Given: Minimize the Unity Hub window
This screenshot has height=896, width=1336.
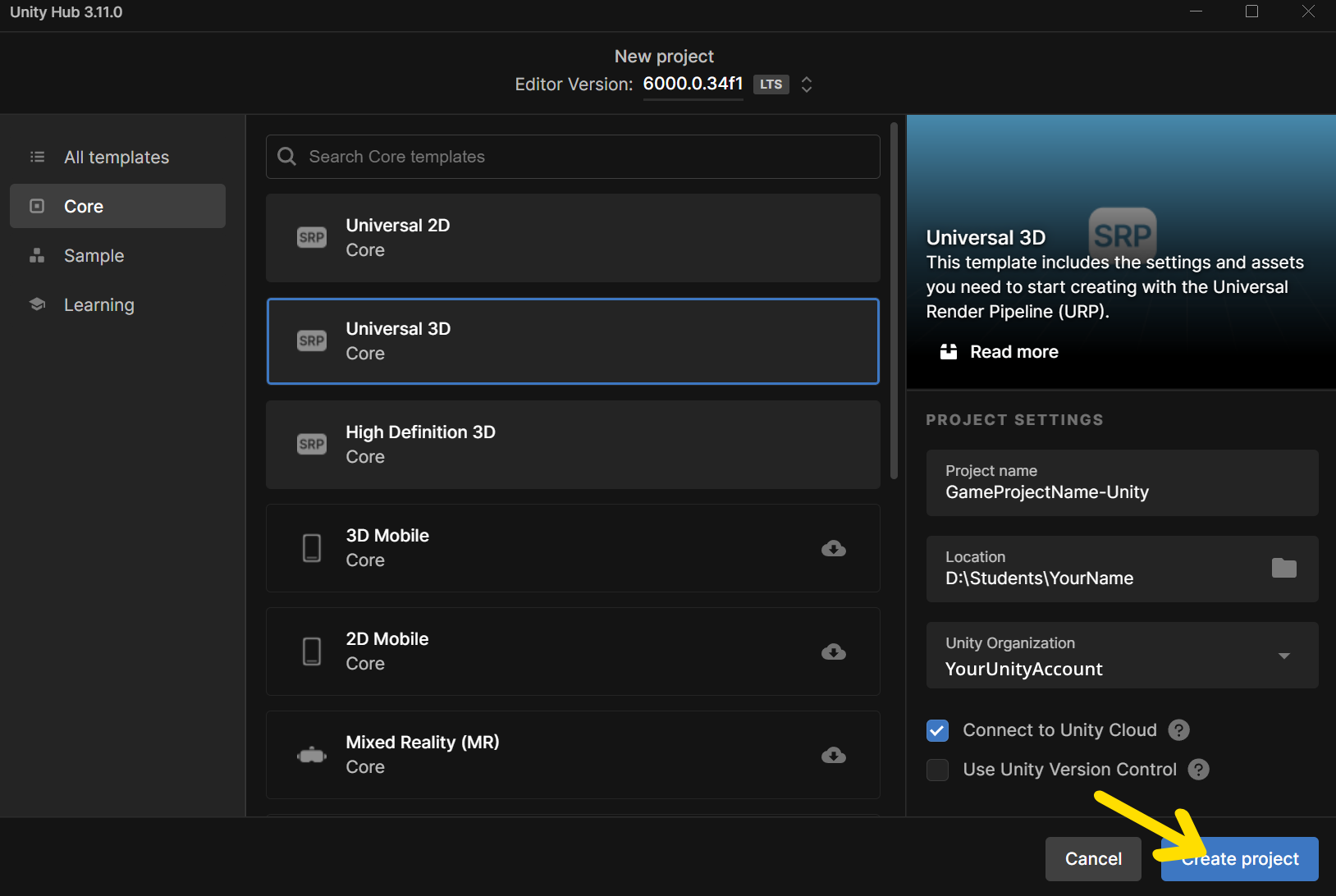Looking at the screenshot, I should coord(1196,11).
